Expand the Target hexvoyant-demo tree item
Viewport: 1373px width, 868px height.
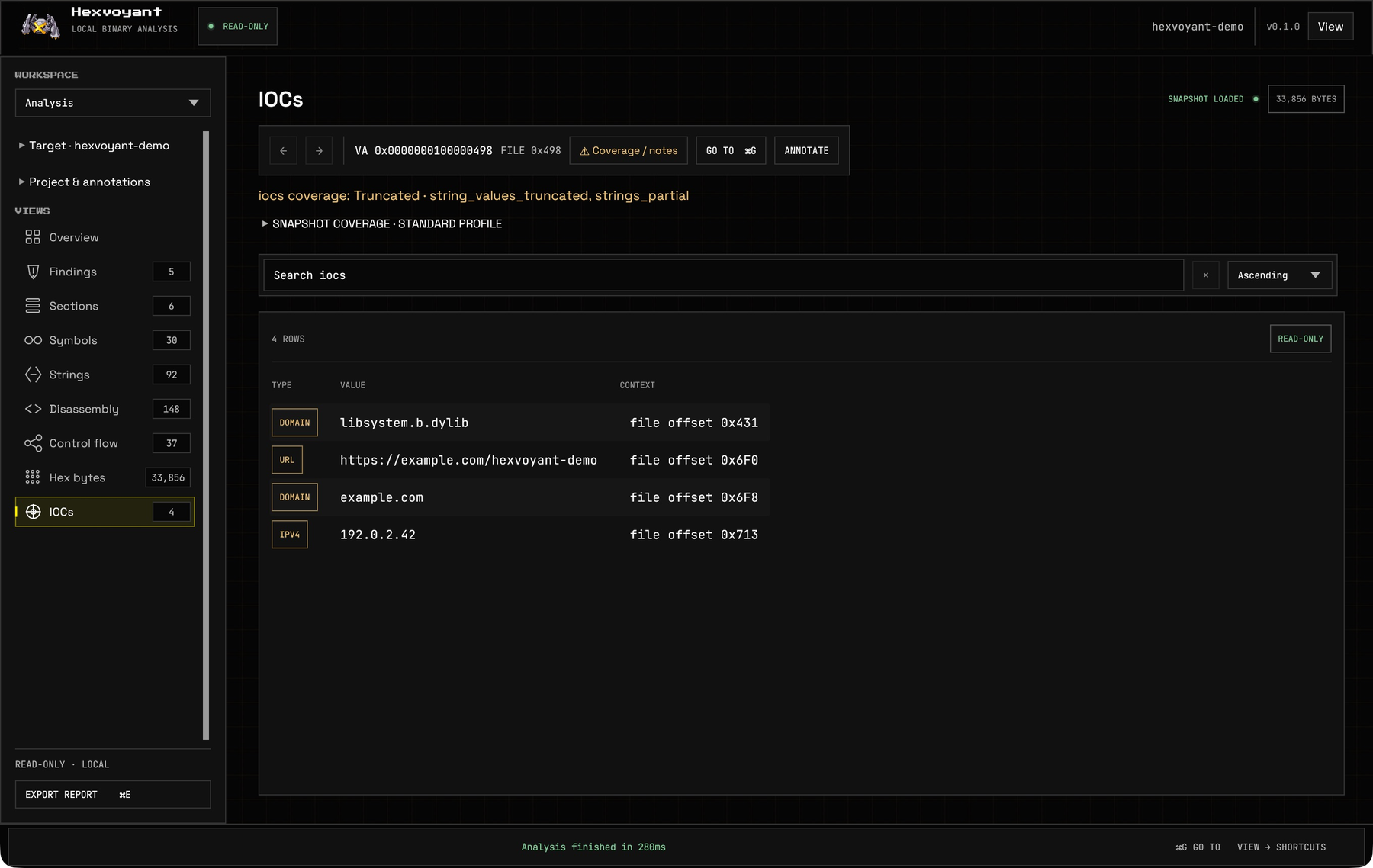point(94,146)
